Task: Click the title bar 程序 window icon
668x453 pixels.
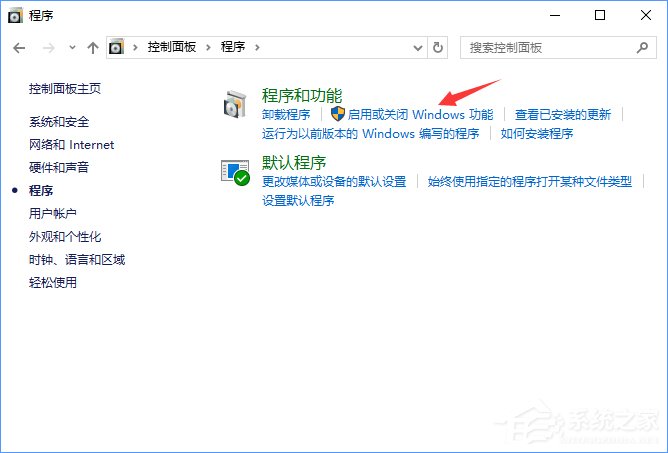Action: coord(15,16)
